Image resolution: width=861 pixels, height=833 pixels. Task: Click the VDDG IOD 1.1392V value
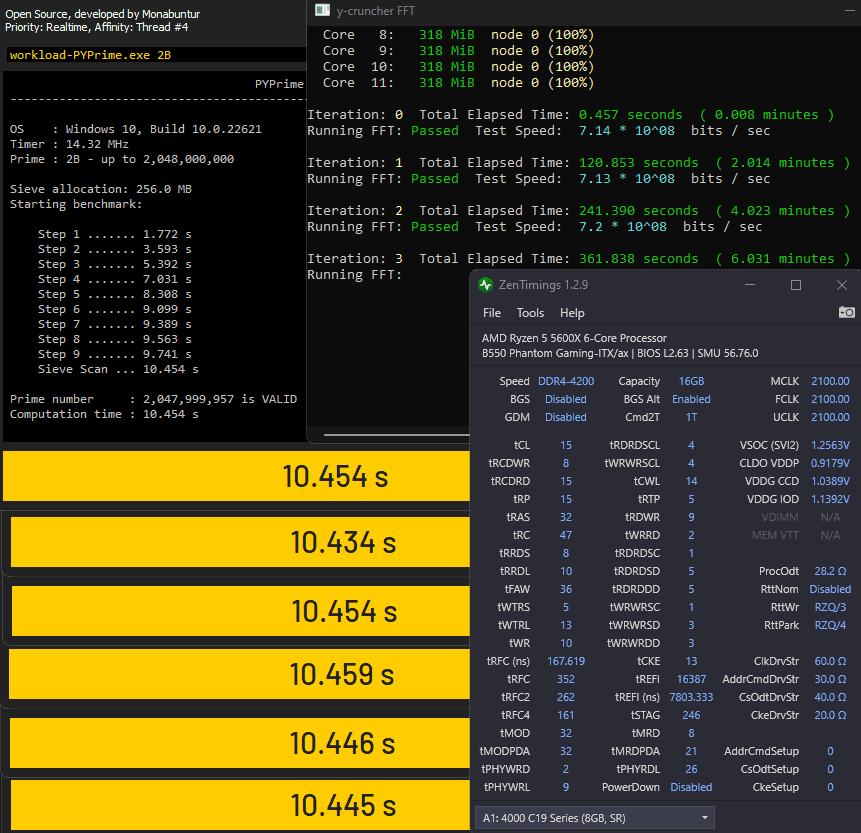tap(830, 499)
